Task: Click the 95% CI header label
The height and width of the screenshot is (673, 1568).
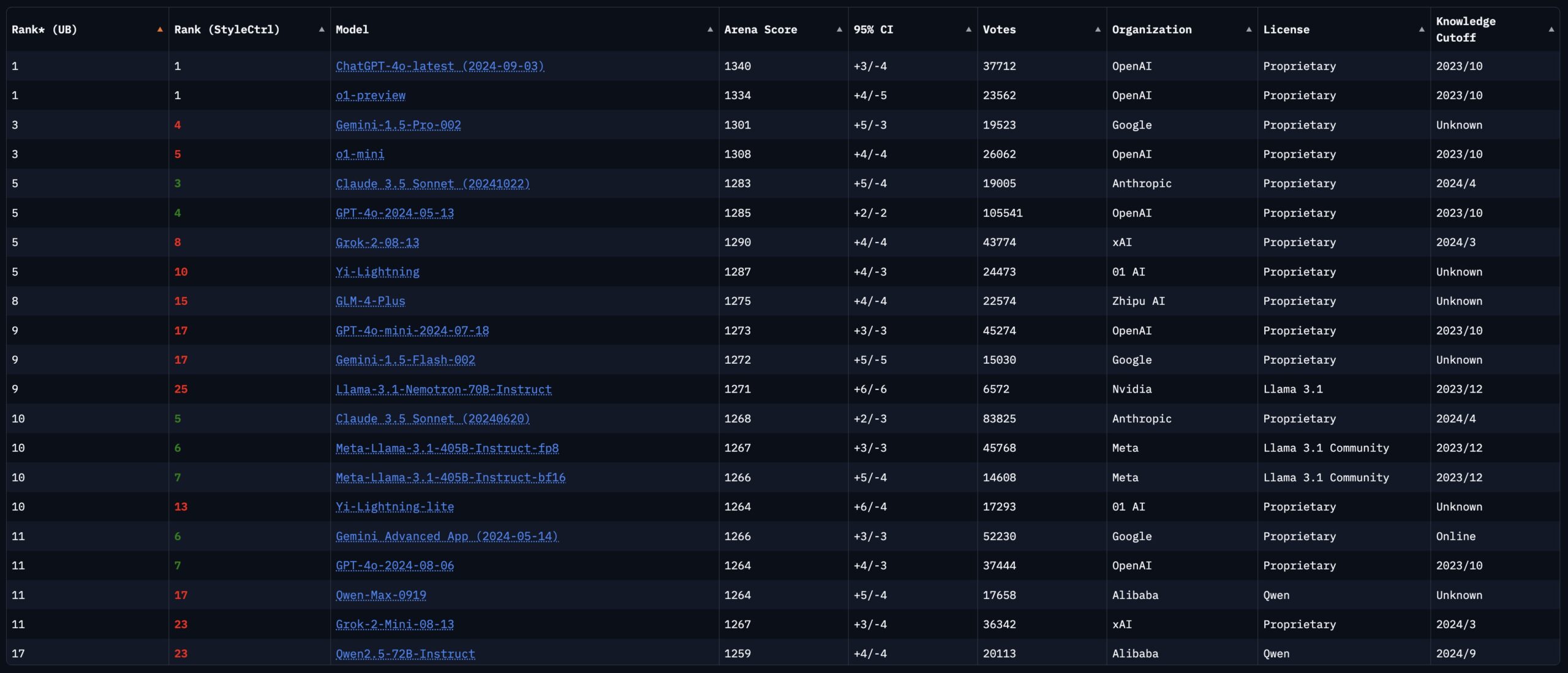Action: pyautogui.click(x=873, y=29)
